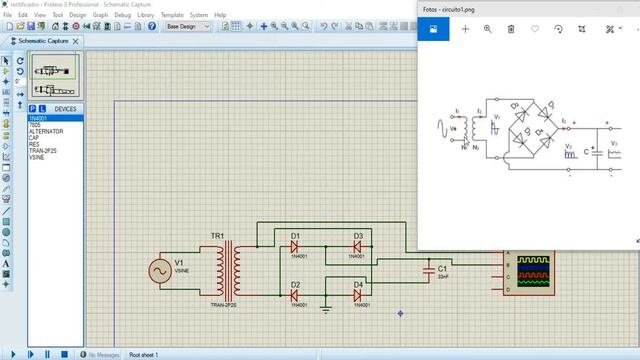
Task: Click the Rotate icon in Fotos window
Action: (x=558, y=29)
